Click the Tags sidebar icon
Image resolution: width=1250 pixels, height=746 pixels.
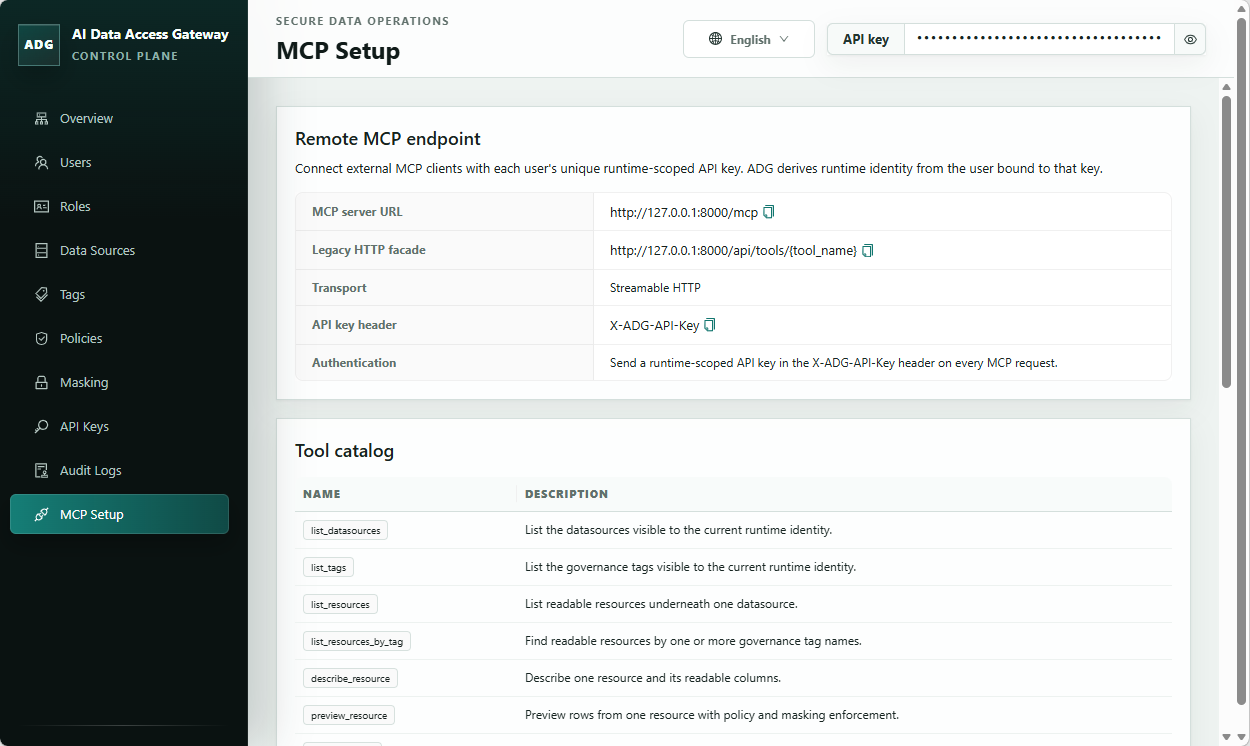[x=41, y=295]
